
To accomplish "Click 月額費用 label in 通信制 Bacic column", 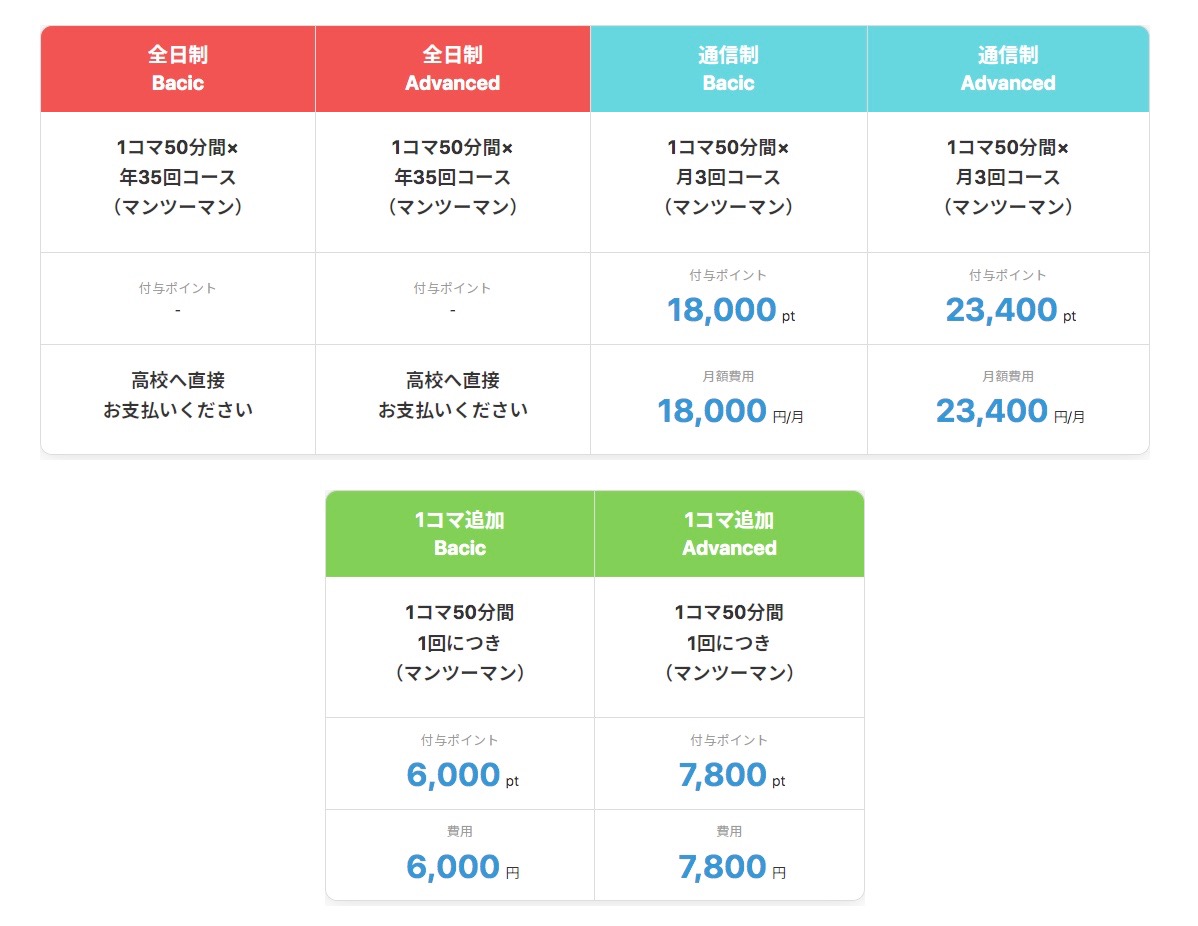I will 728,377.
